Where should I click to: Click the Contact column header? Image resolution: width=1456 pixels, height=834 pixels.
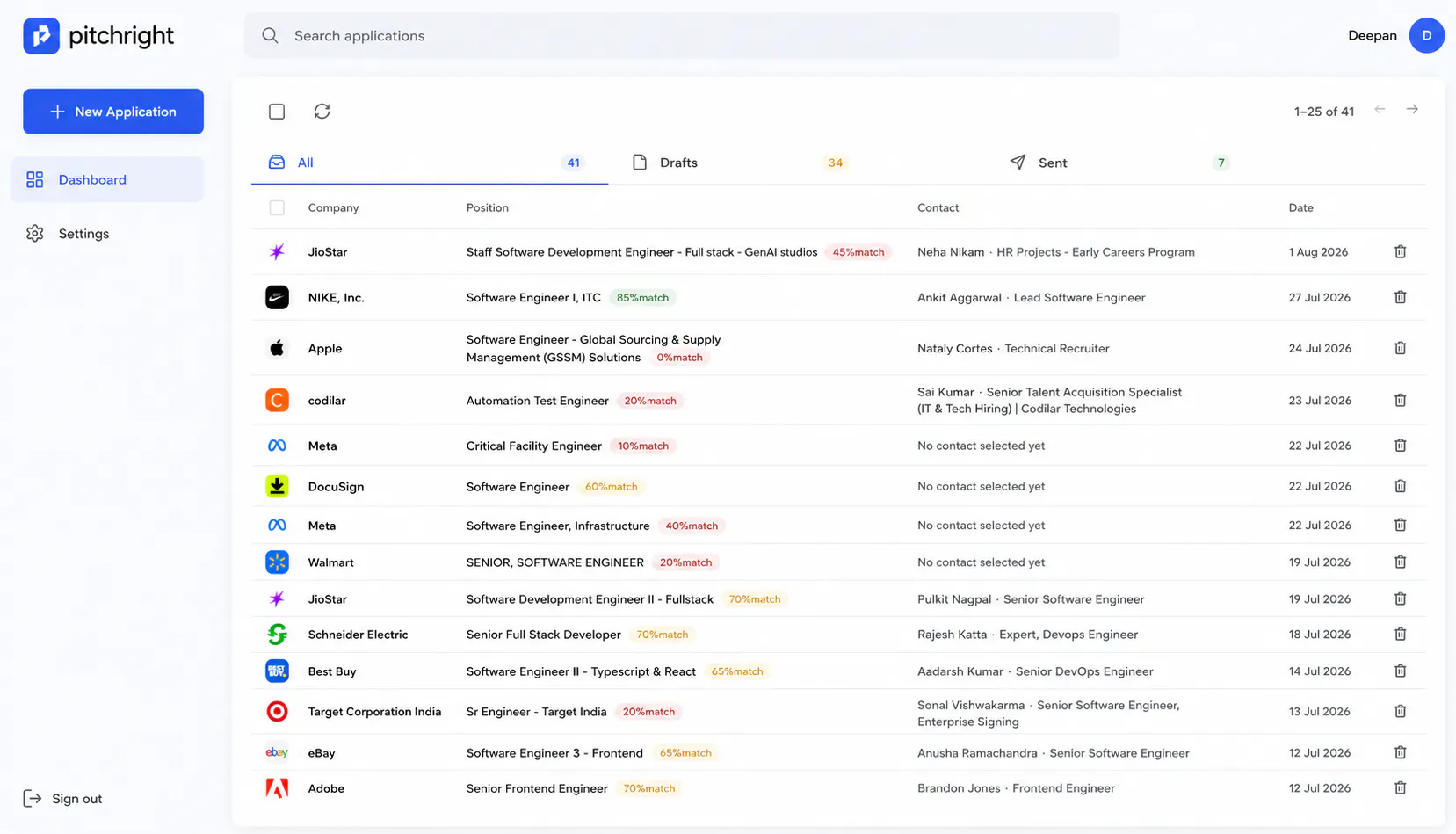click(x=938, y=208)
